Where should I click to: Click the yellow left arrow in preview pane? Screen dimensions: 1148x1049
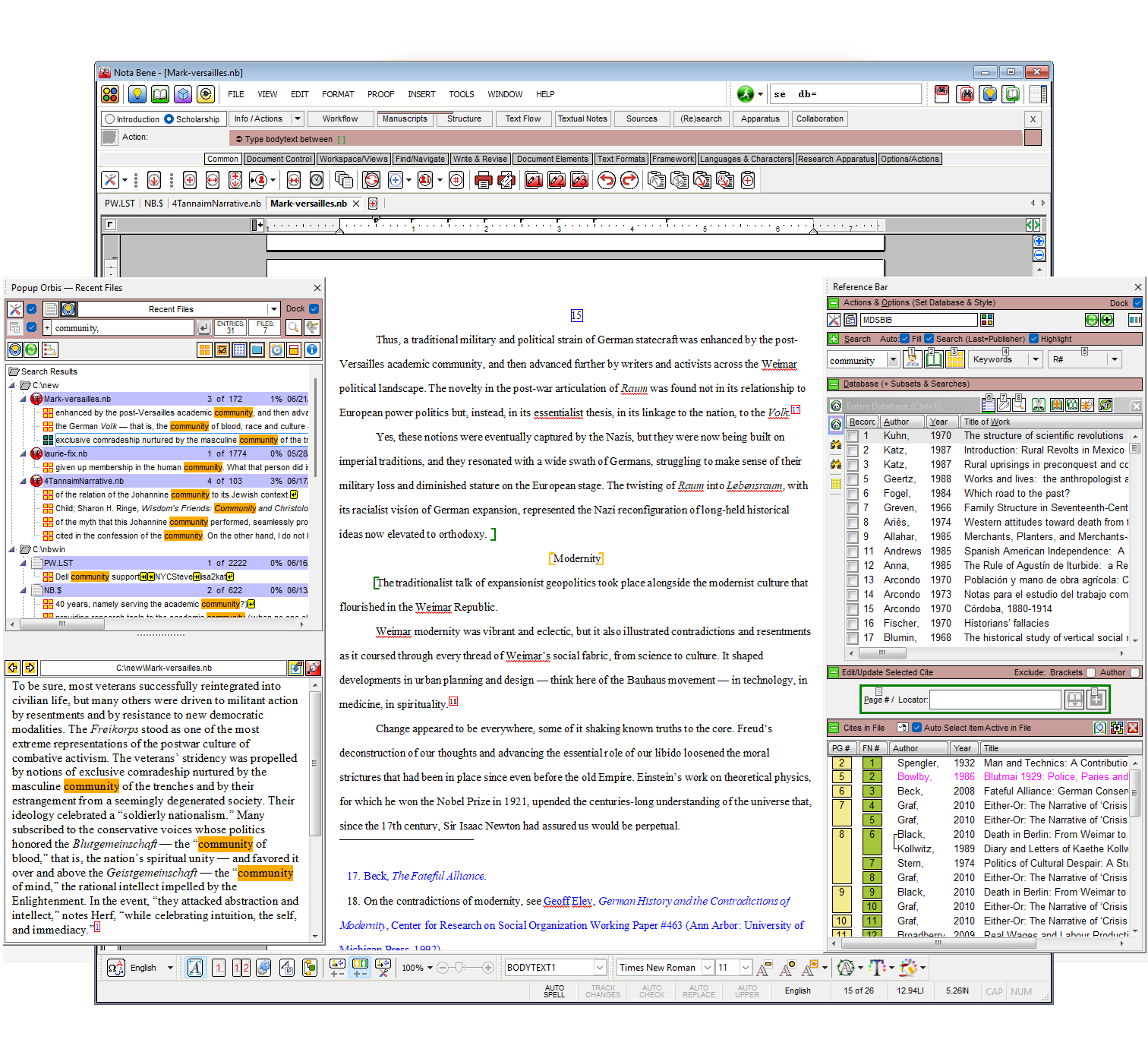tap(13, 668)
